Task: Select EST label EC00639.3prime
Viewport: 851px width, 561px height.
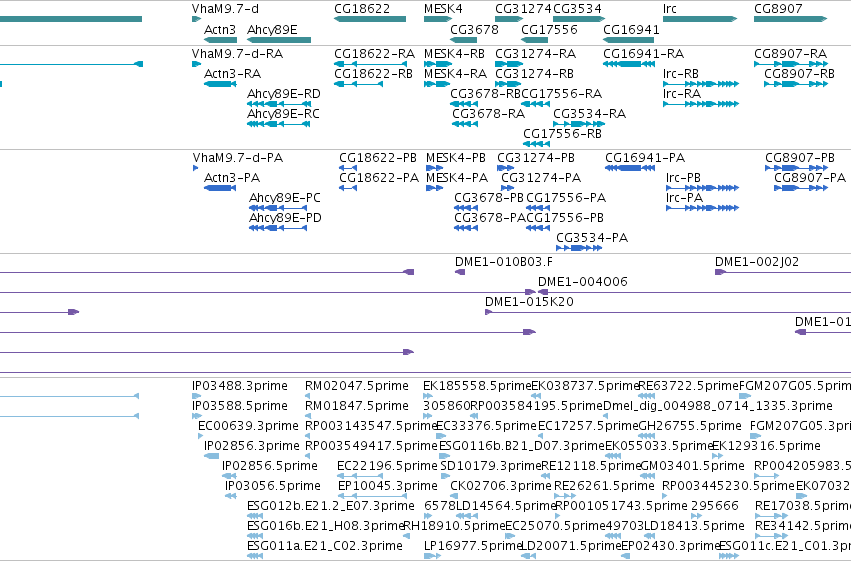Action: pyautogui.click(x=248, y=426)
